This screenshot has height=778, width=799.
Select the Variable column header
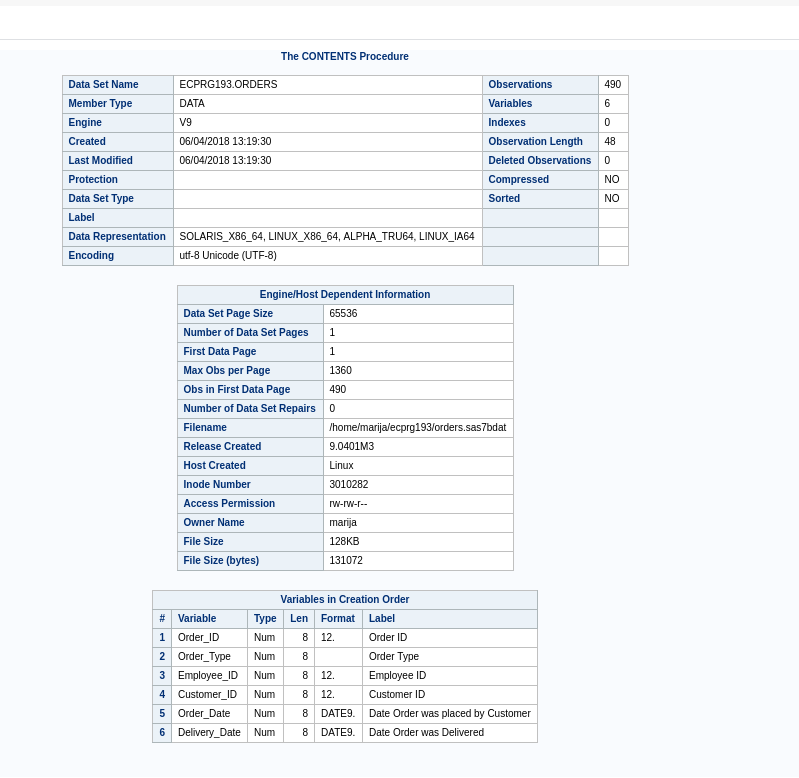point(197,619)
